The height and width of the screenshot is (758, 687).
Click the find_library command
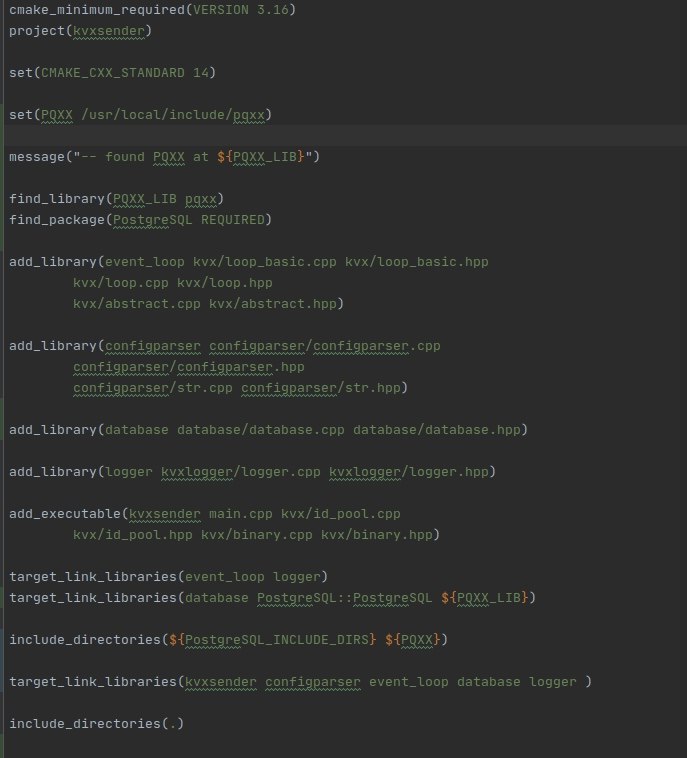coord(57,199)
